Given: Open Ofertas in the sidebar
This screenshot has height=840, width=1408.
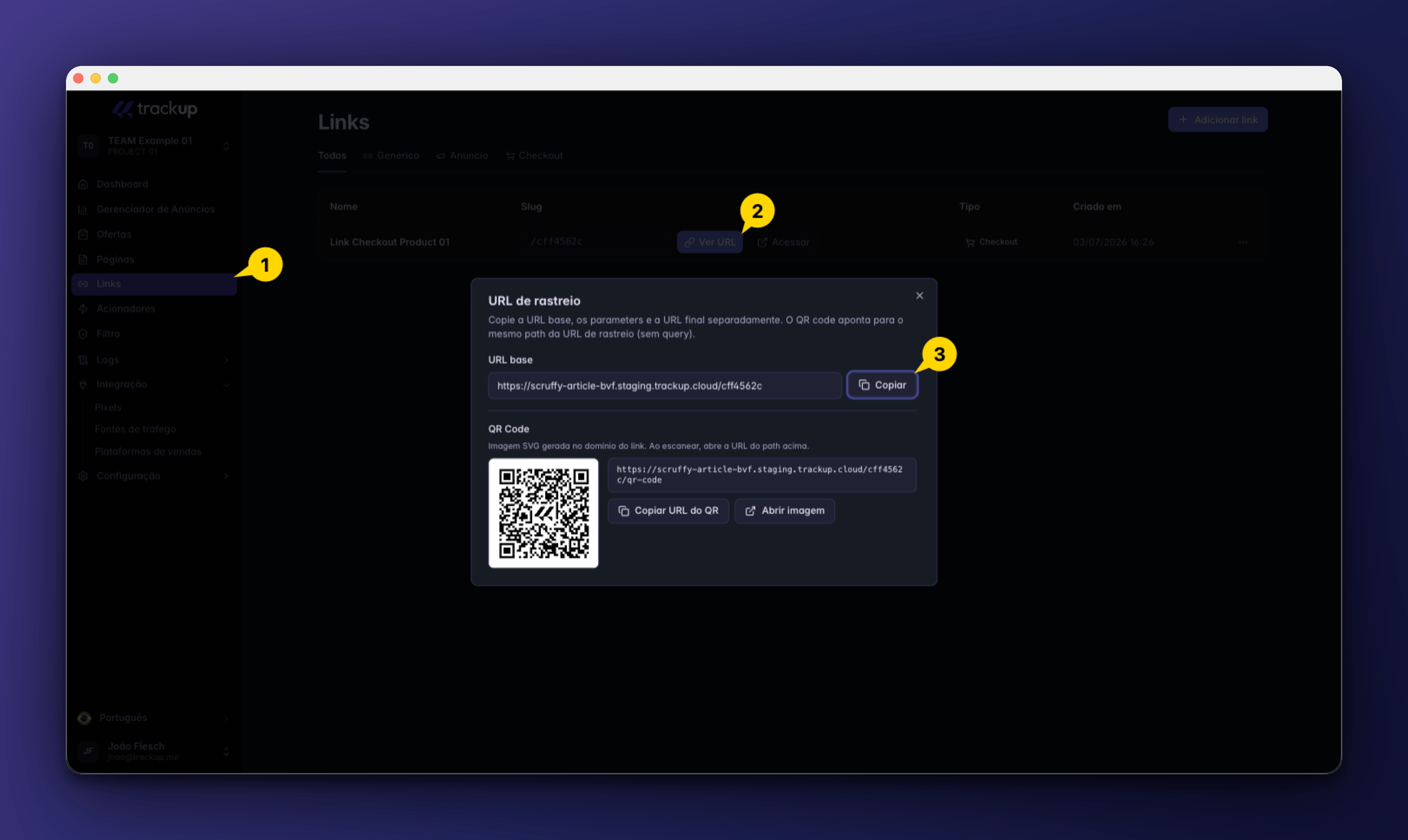Looking at the screenshot, I should click(154, 234).
